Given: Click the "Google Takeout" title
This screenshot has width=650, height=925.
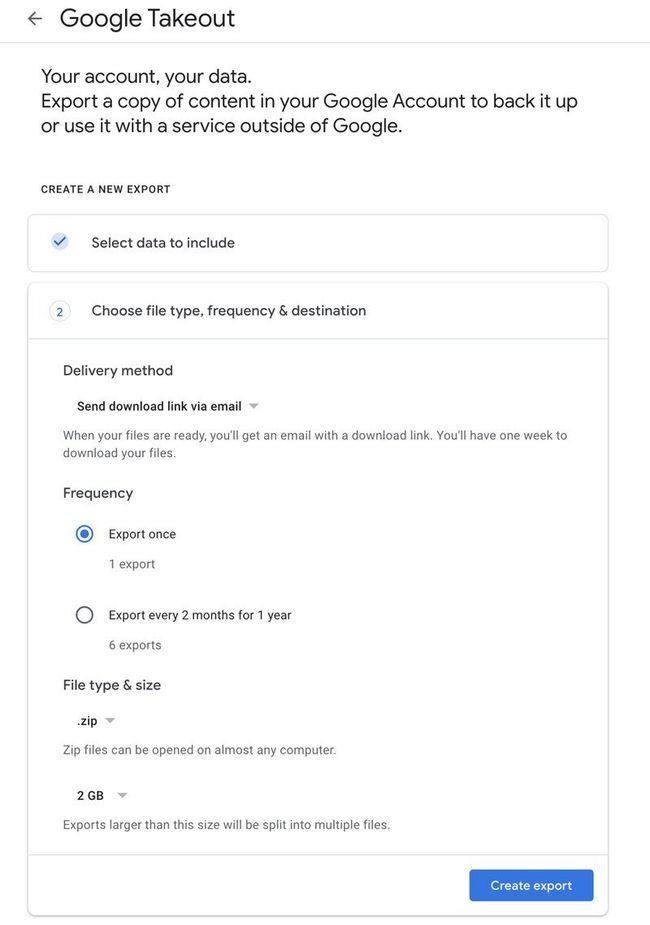Looking at the screenshot, I should pyautogui.click(x=148, y=18).
